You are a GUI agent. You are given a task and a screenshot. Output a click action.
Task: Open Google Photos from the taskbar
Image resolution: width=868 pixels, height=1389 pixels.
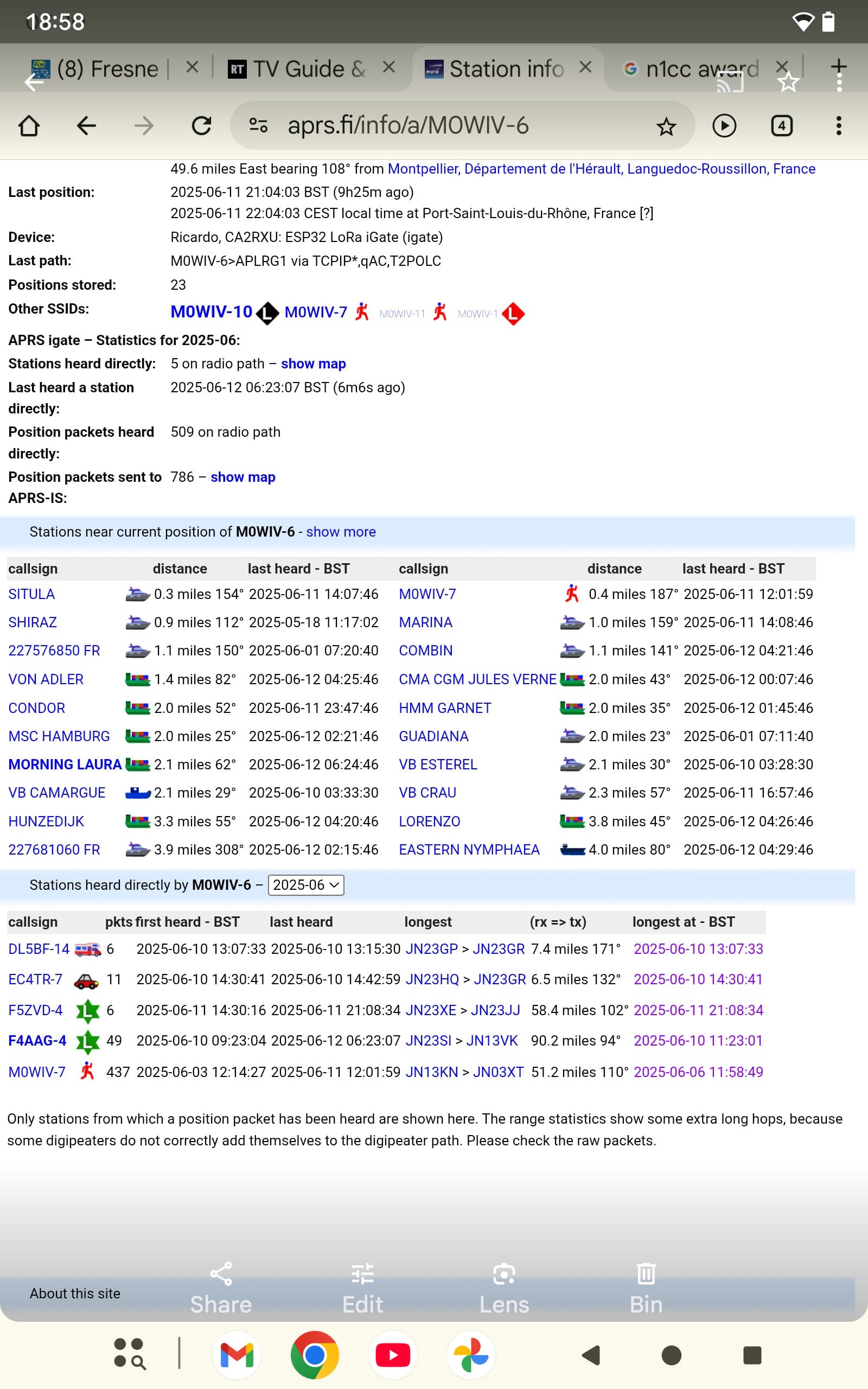point(471,1355)
